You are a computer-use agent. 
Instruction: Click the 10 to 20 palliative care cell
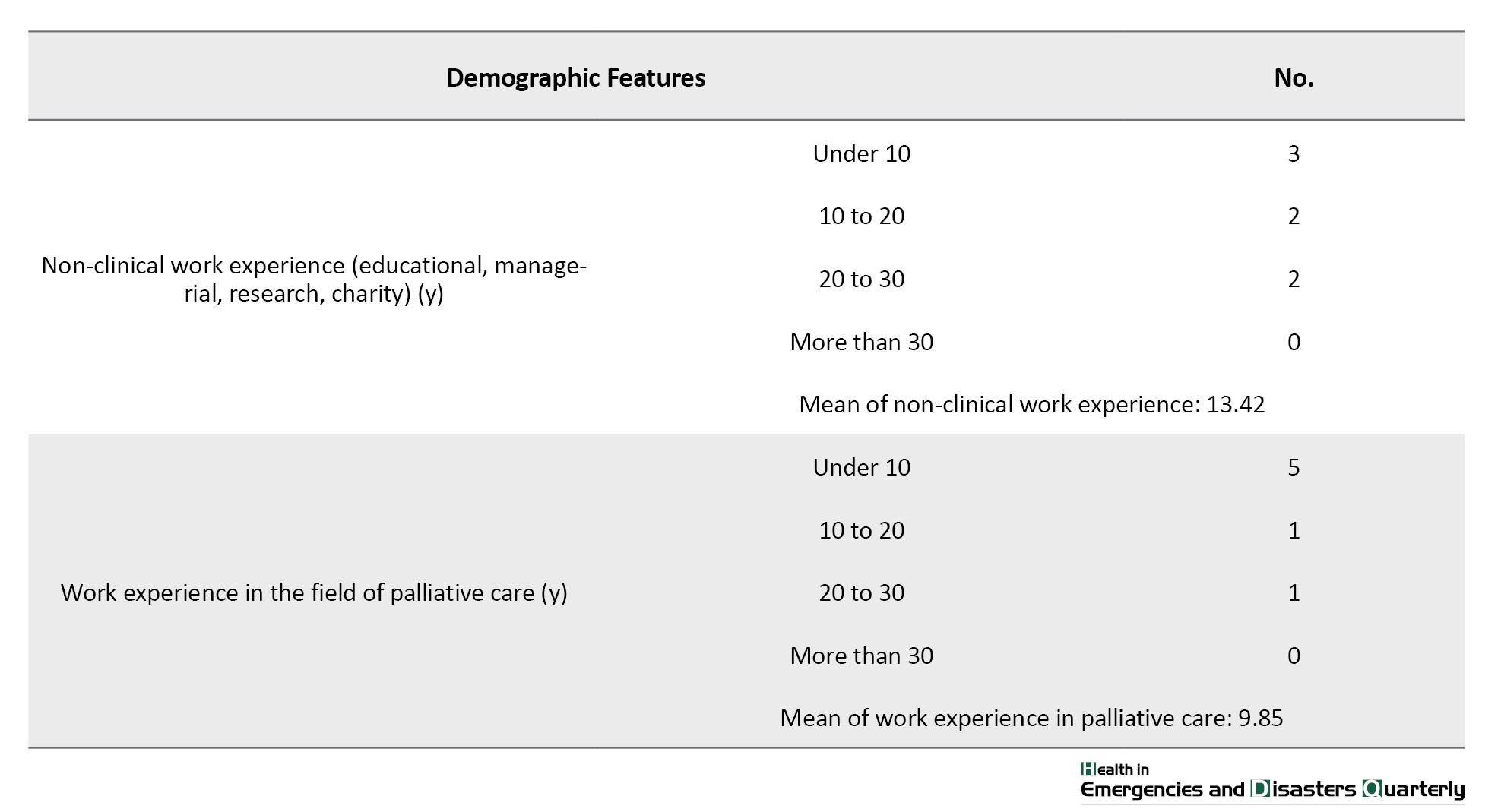861,530
